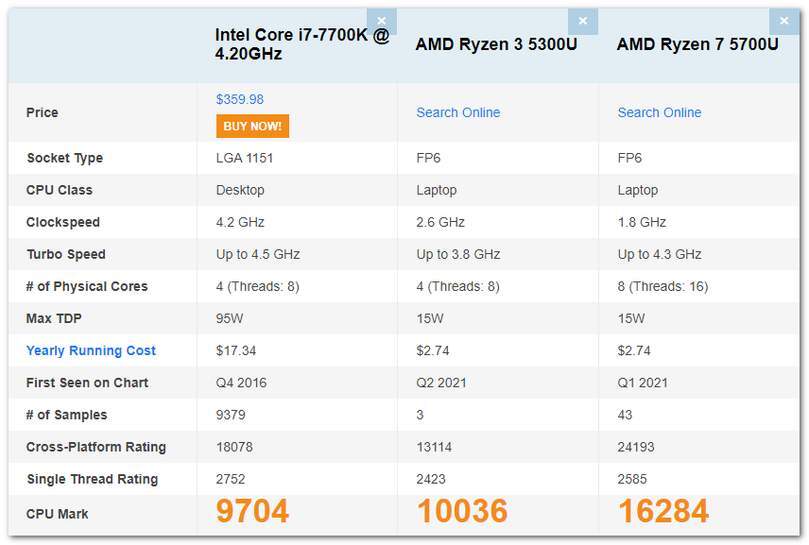Click the AMD Ryzen 3 5300U heading

click(495, 44)
